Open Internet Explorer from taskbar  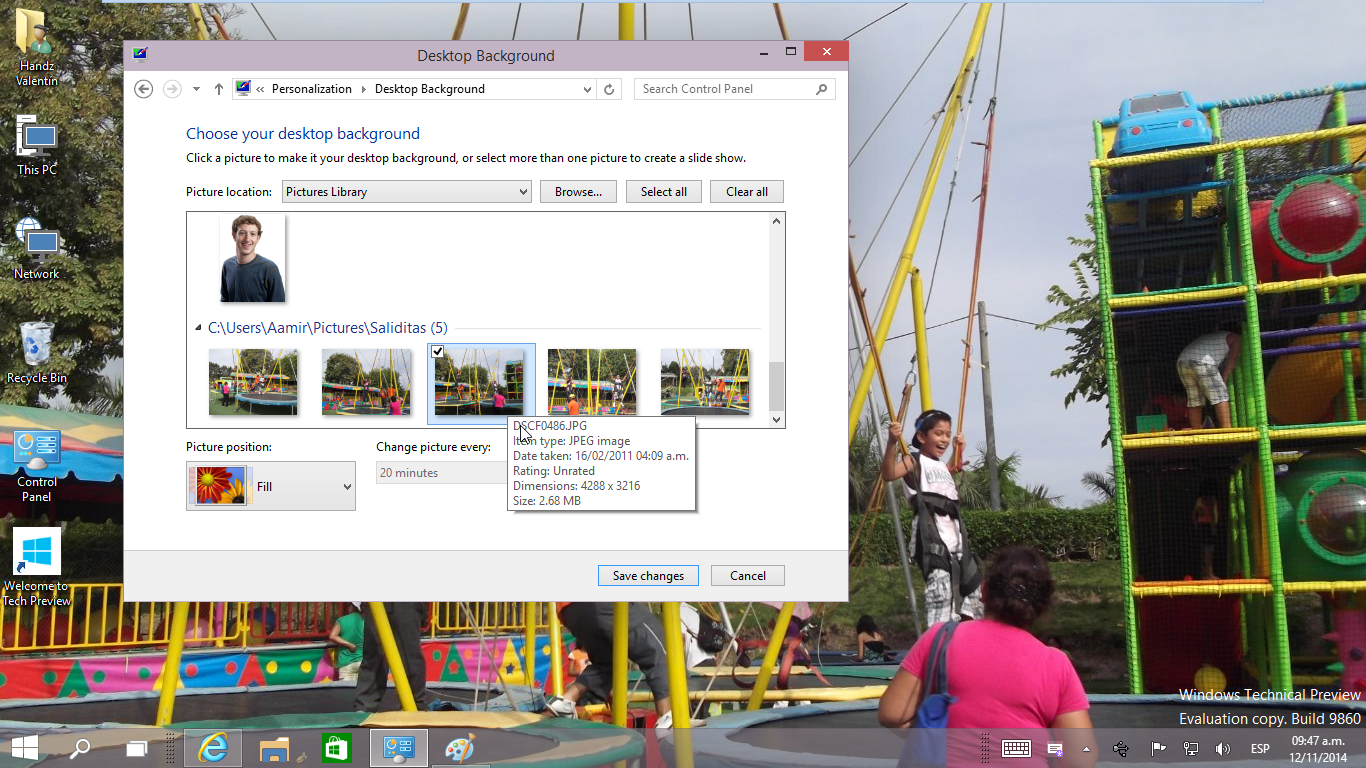point(212,748)
